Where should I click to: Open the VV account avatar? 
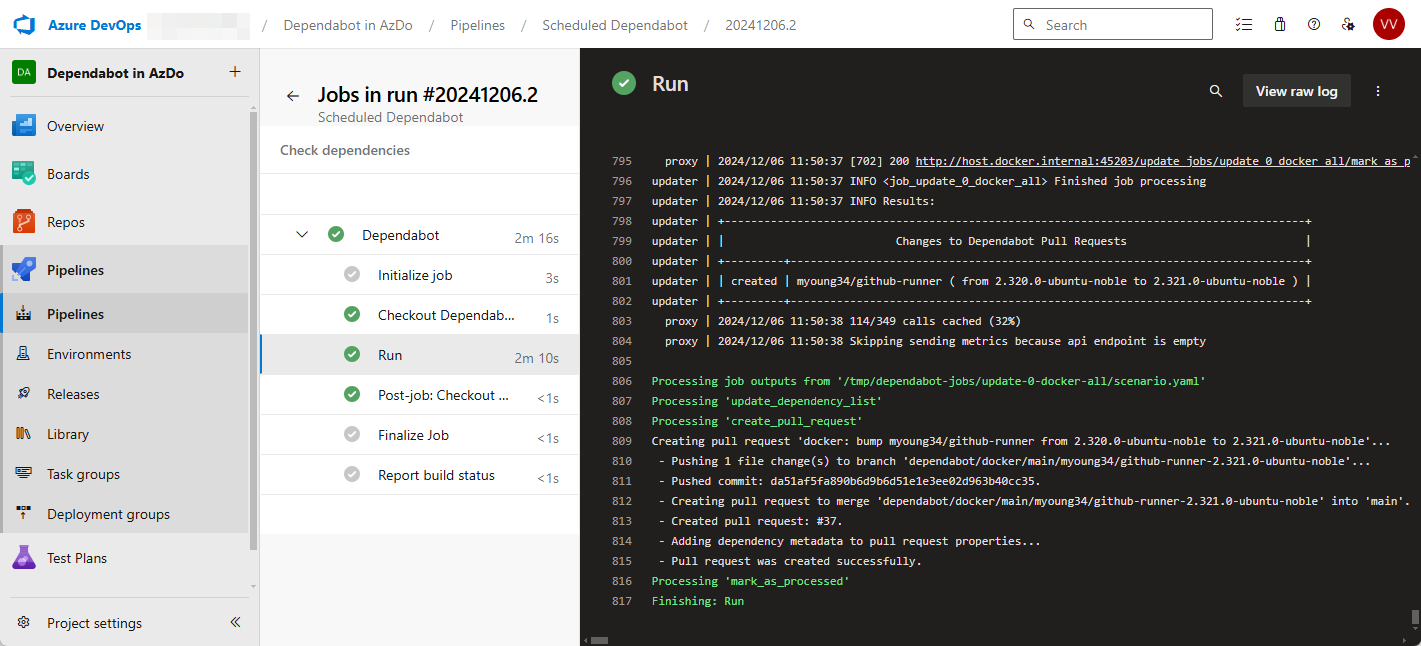pos(1389,25)
